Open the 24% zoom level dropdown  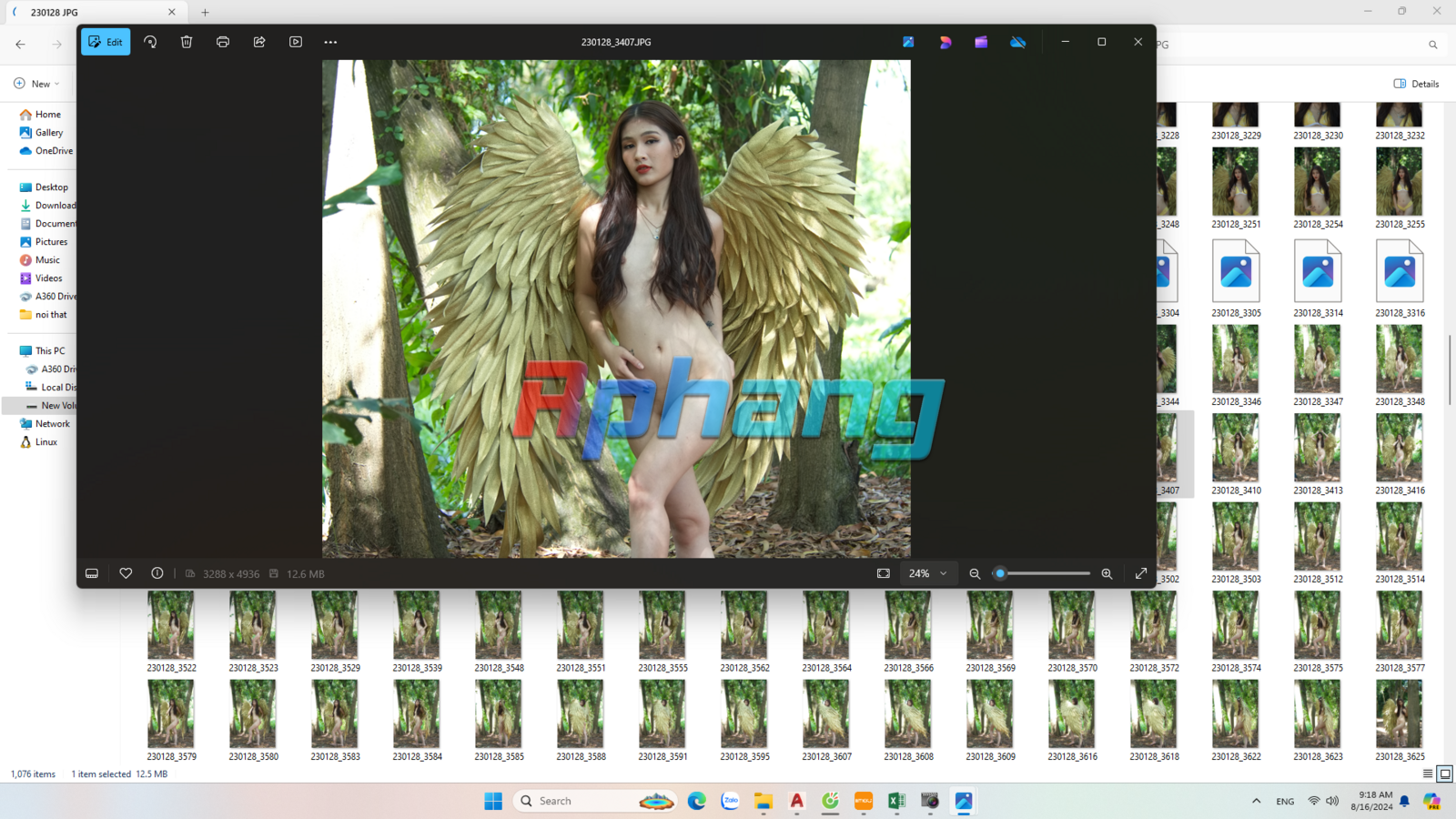pos(928,573)
